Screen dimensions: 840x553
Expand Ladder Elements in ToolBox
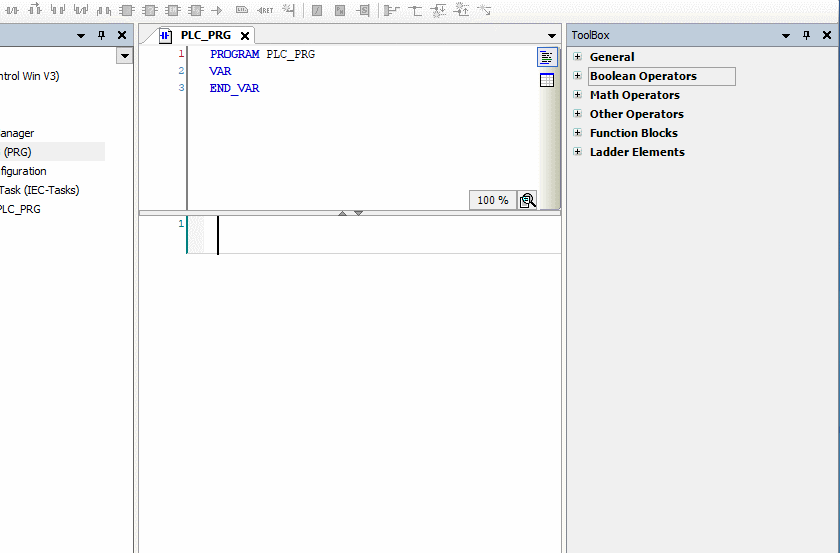click(x=577, y=152)
